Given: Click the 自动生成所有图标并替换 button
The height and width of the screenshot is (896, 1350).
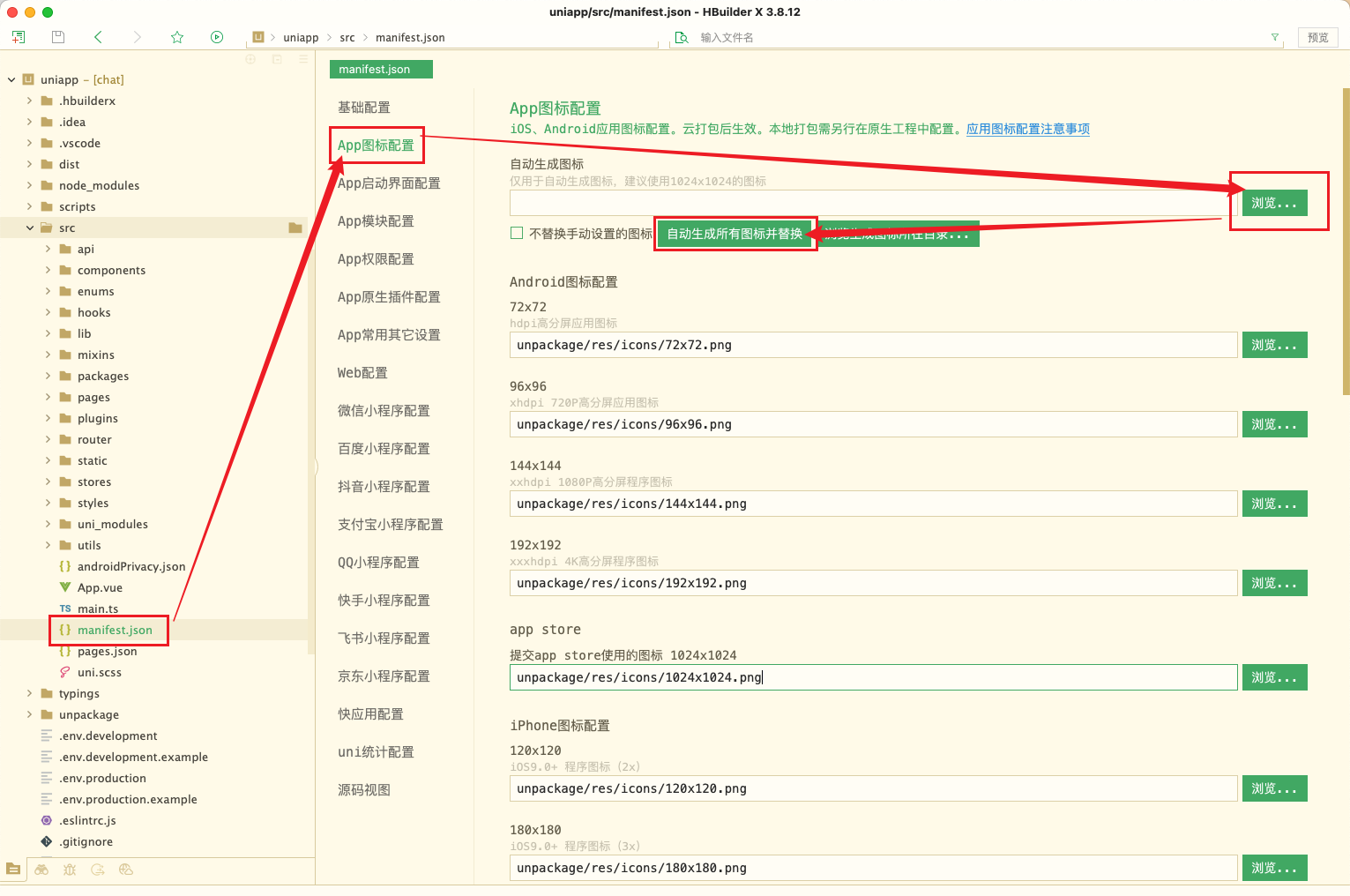Looking at the screenshot, I should pyautogui.click(x=735, y=234).
